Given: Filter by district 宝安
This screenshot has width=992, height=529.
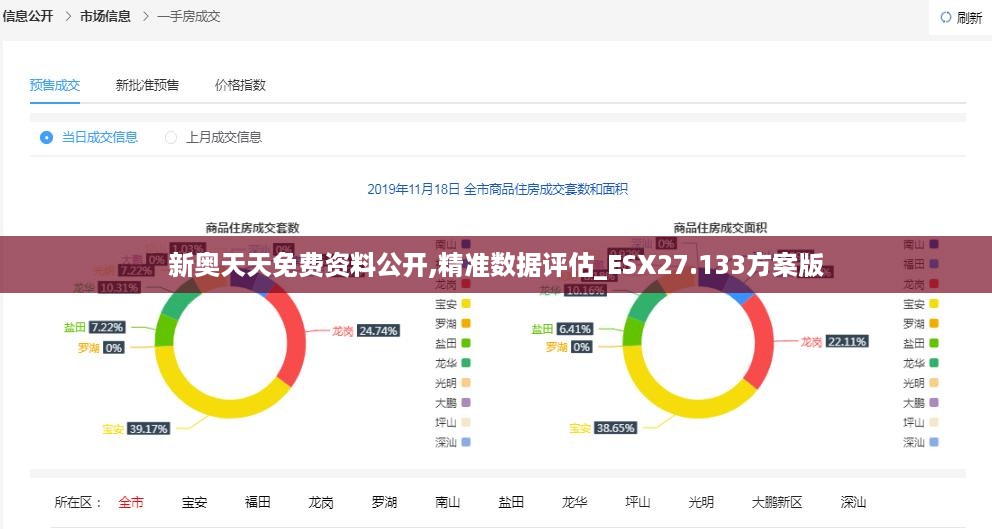Looking at the screenshot, I should pos(194,502).
